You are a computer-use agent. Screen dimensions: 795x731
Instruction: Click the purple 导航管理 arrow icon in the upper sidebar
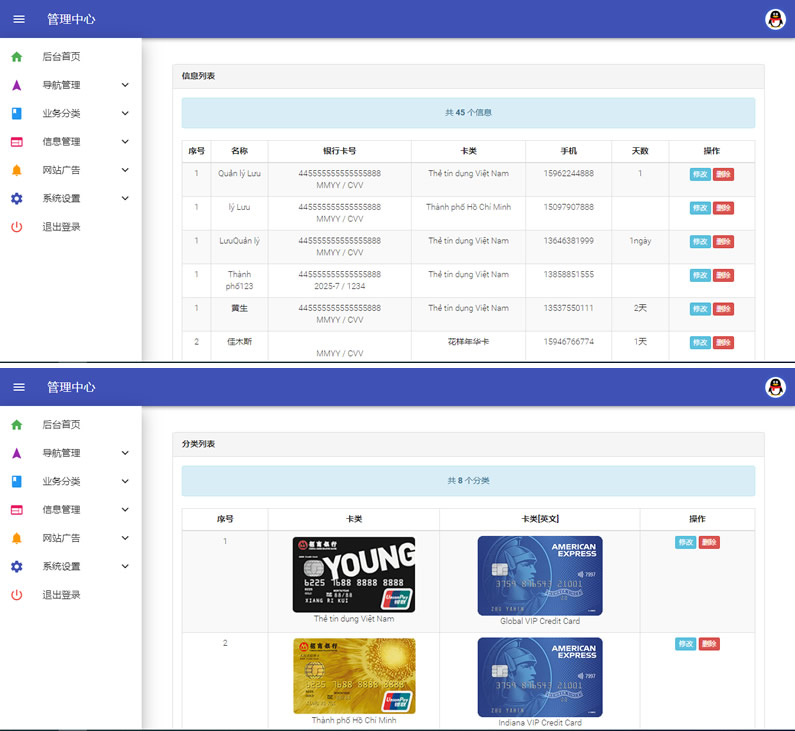tap(16, 85)
